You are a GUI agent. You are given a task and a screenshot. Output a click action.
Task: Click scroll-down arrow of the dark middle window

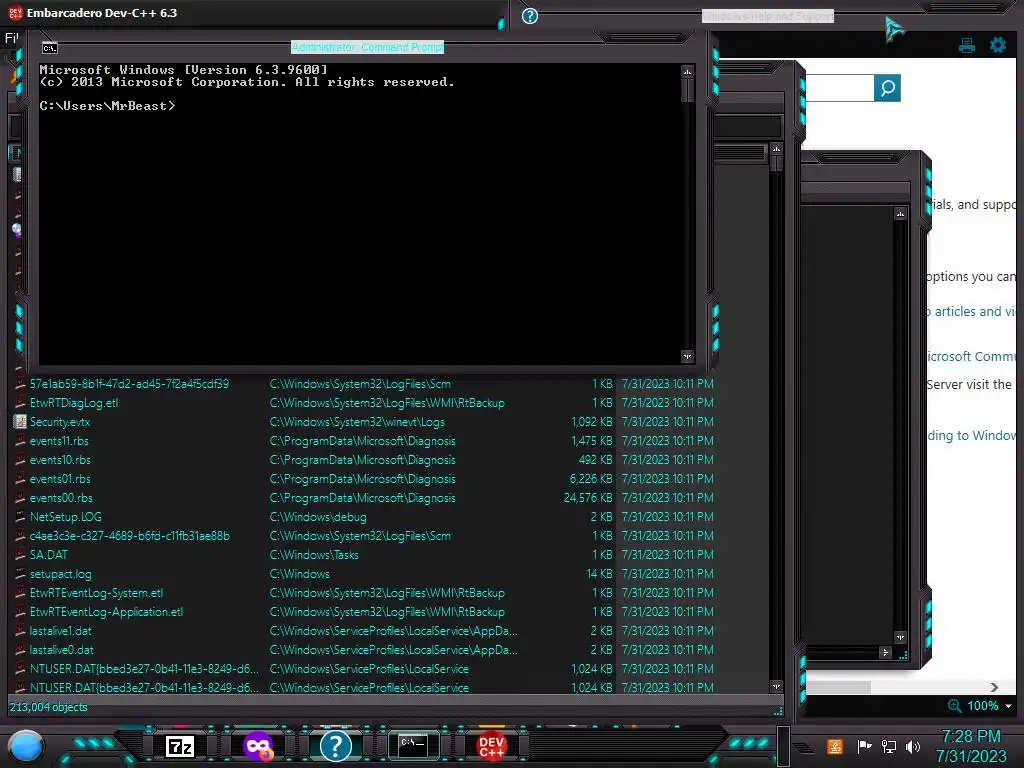pos(901,637)
